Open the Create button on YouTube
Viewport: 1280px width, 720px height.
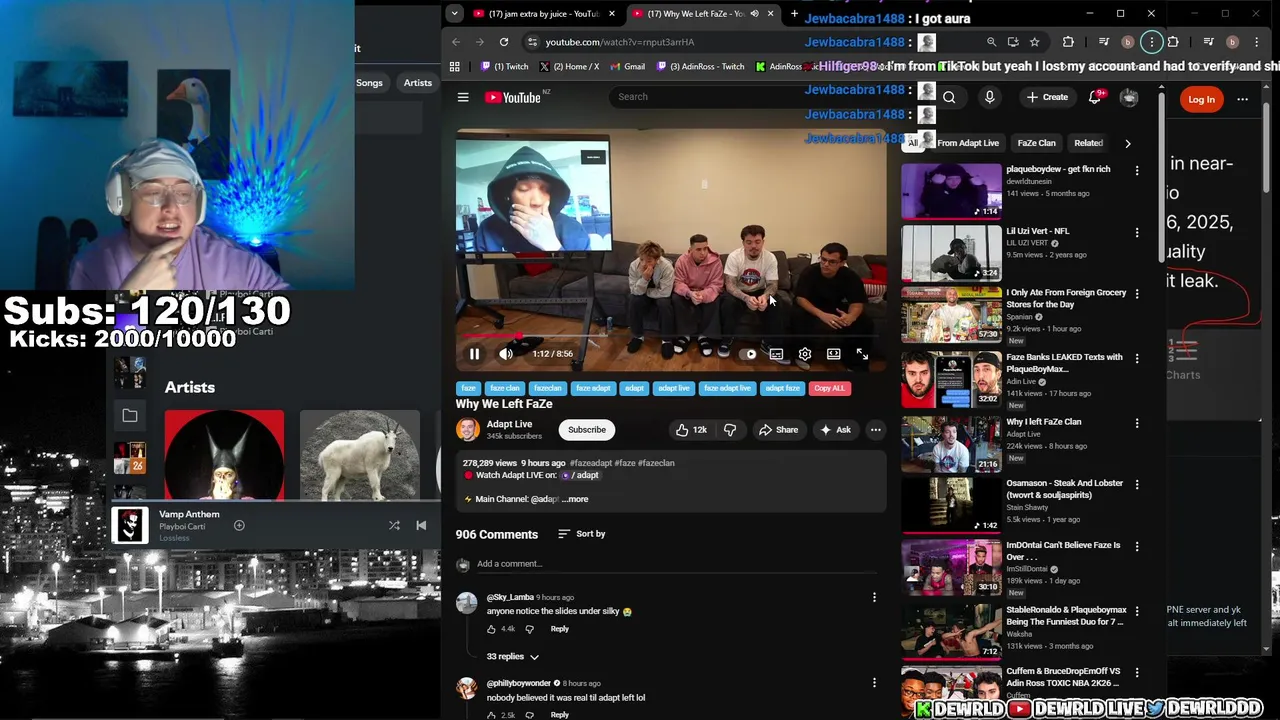click(x=1047, y=97)
